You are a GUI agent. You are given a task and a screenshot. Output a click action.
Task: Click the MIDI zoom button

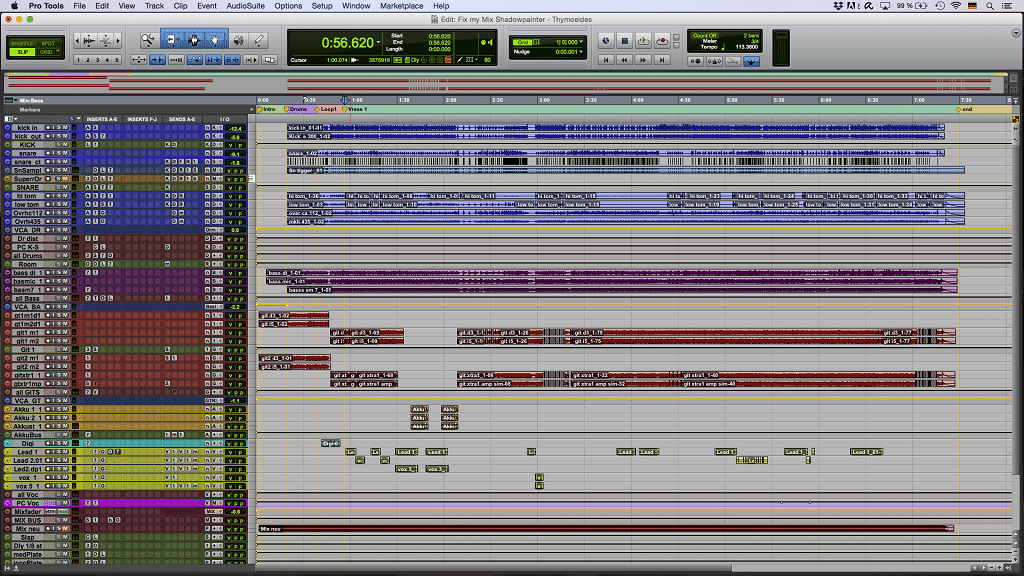pos(105,40)
